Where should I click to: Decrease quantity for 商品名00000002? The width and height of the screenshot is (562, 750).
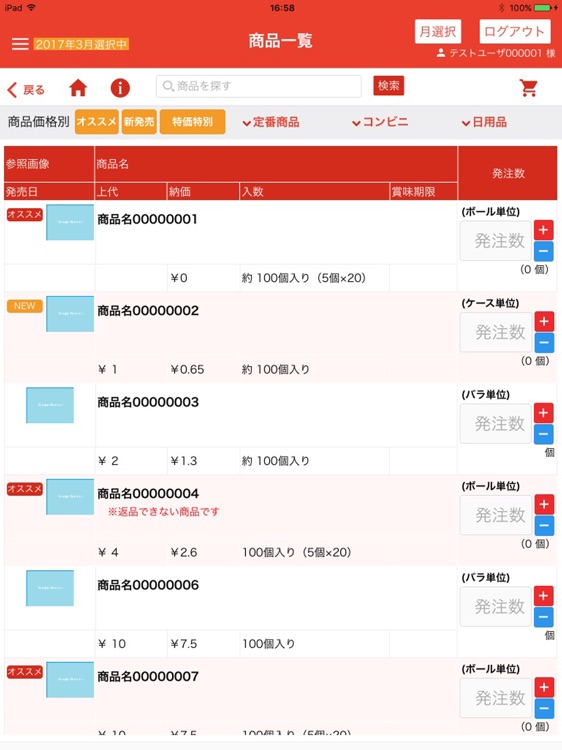544,342
